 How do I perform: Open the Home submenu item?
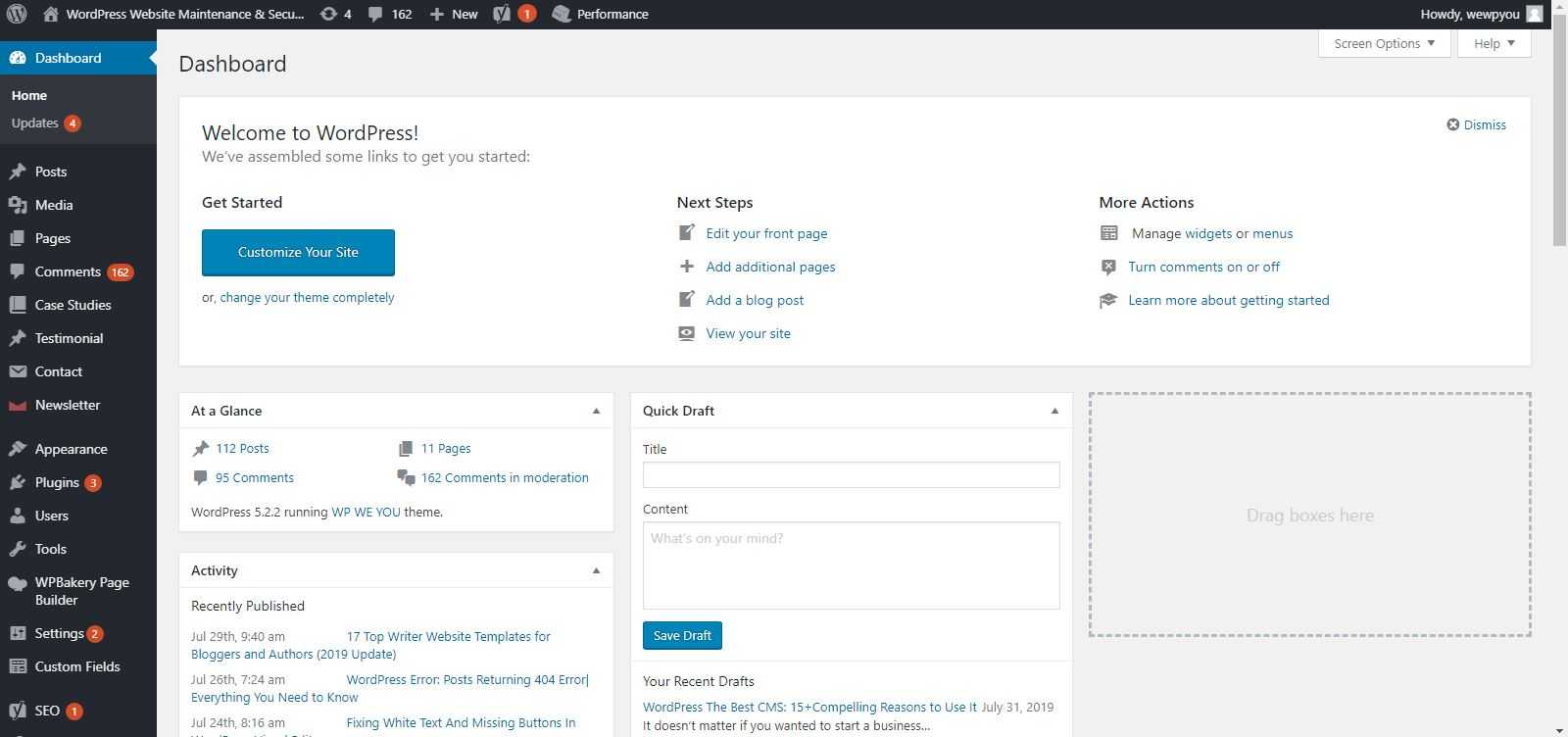pyautogui.click(x=29, y=95)
